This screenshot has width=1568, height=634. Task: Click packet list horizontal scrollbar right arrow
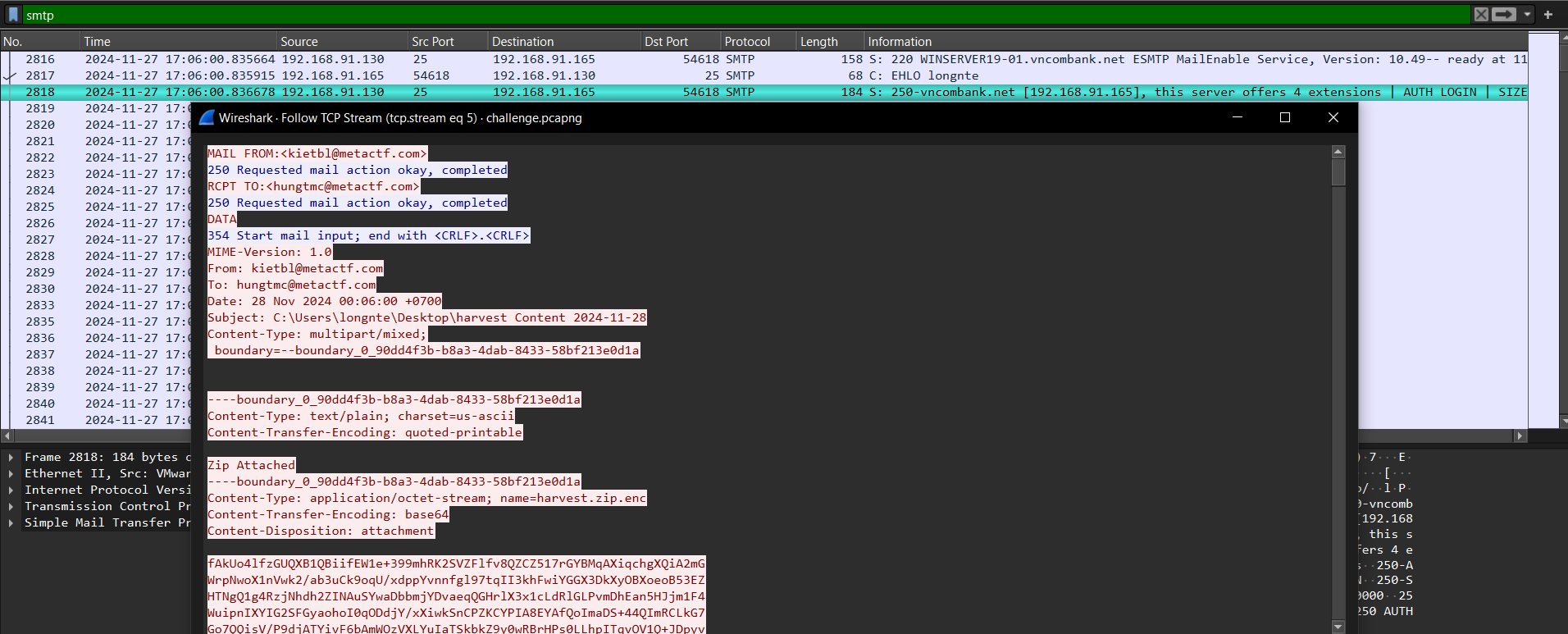point(1520,436)
